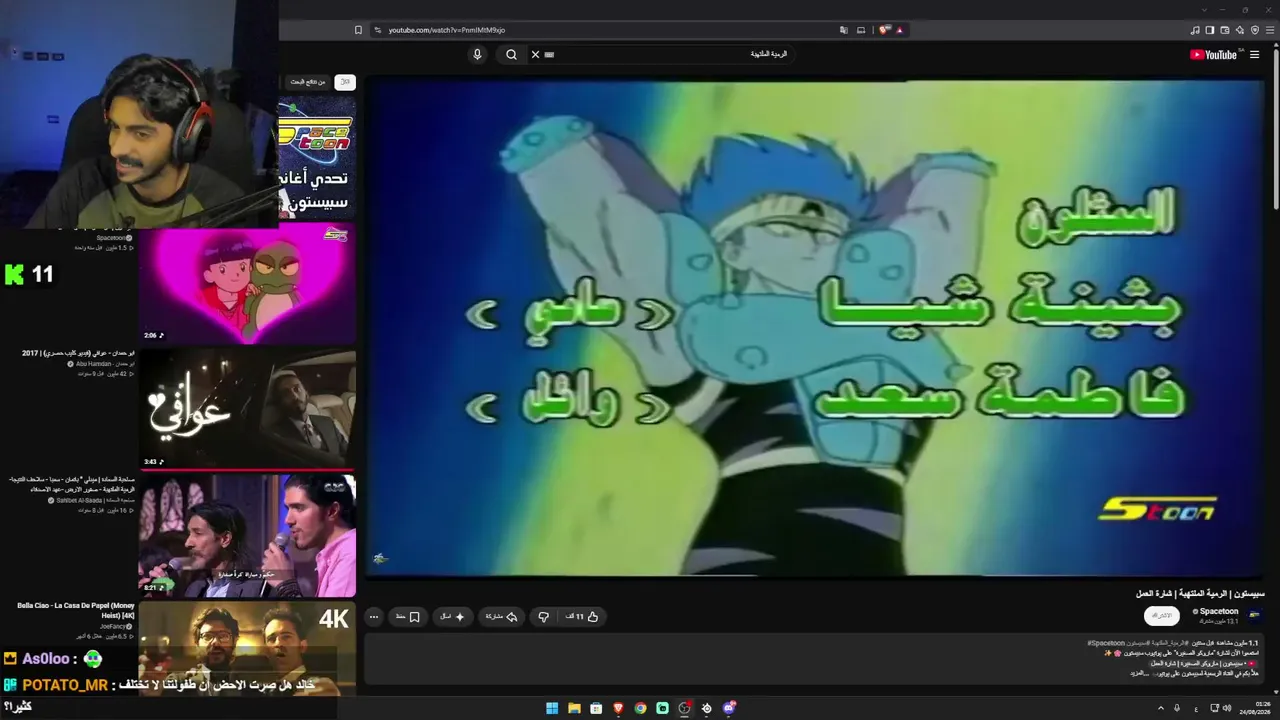Open File Explorer from the taskbar

point(574,708)
